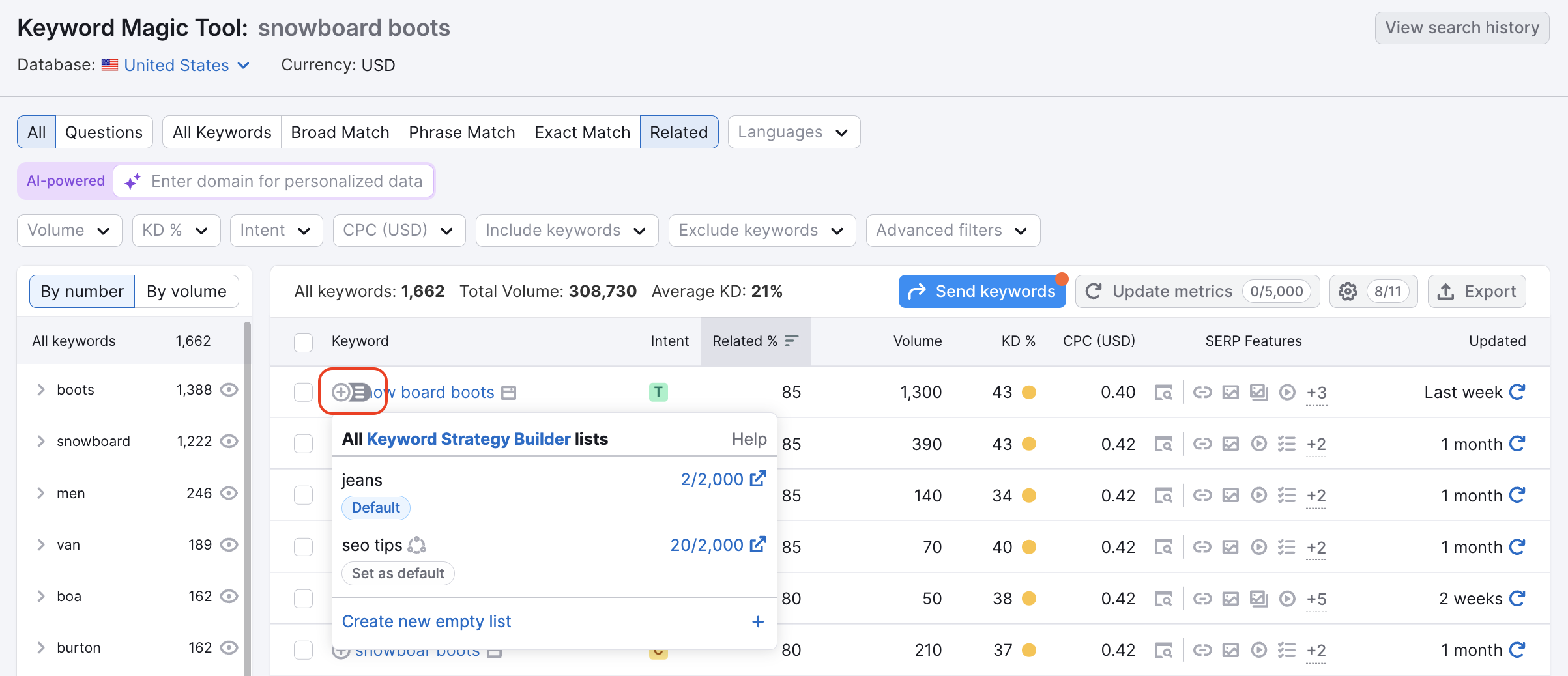Viewport: 1568px width, 676px height.
Task: Click the sort icon in the Related % column header
Action: tap(792, 341)
